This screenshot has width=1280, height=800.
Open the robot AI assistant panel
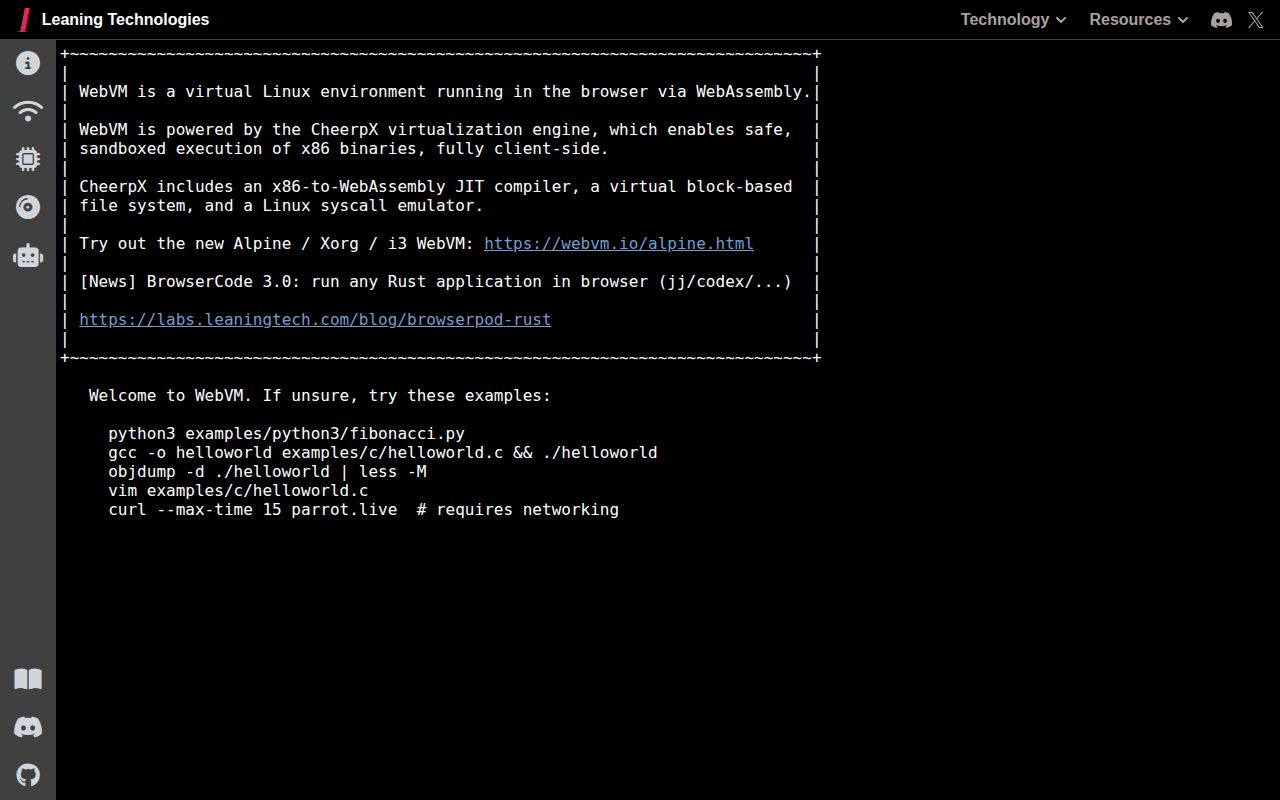28,255
